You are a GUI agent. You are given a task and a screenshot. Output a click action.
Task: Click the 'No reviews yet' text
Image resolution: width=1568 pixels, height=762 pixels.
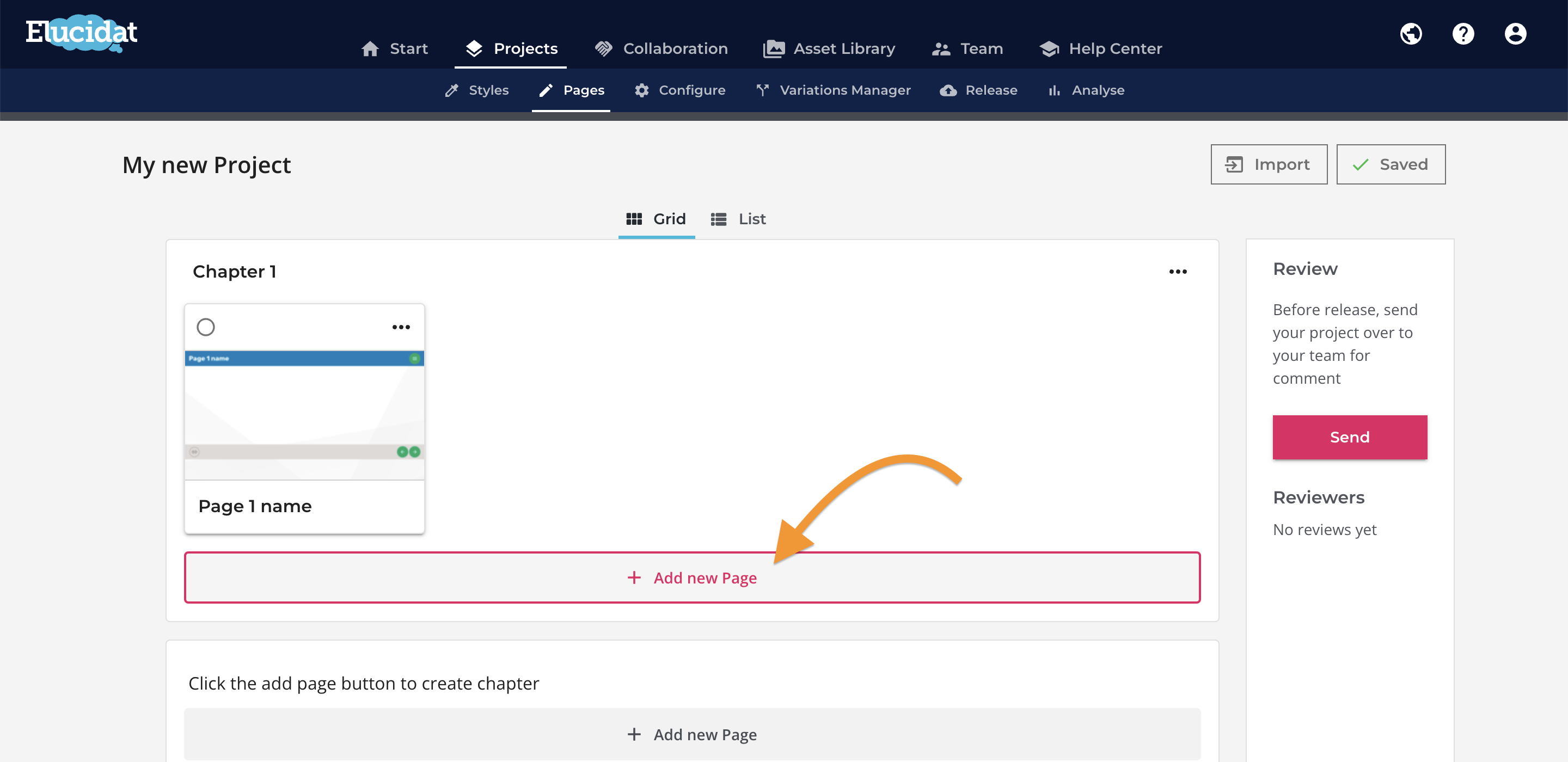point(1325,530)
